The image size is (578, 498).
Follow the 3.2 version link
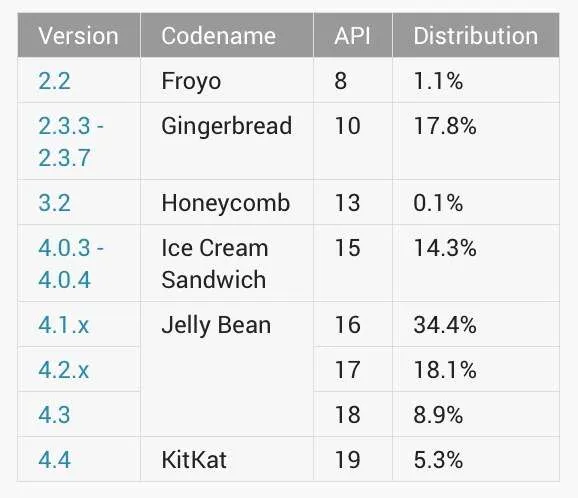54,203
